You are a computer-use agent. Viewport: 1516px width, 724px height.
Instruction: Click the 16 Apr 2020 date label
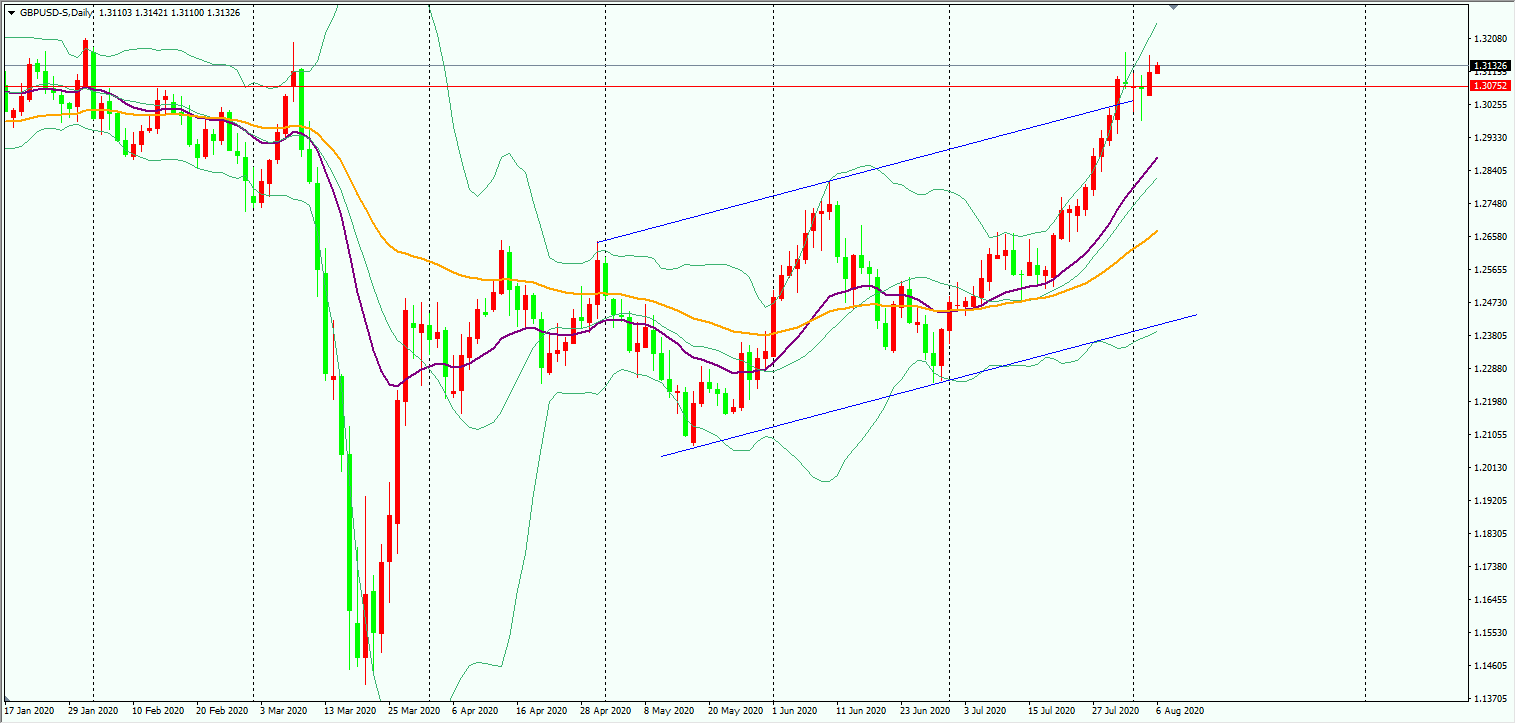[542, 711]
